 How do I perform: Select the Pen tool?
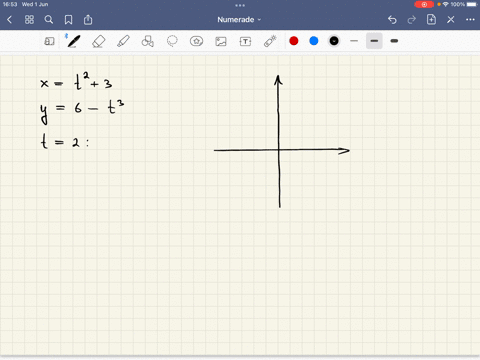point(74,41)
